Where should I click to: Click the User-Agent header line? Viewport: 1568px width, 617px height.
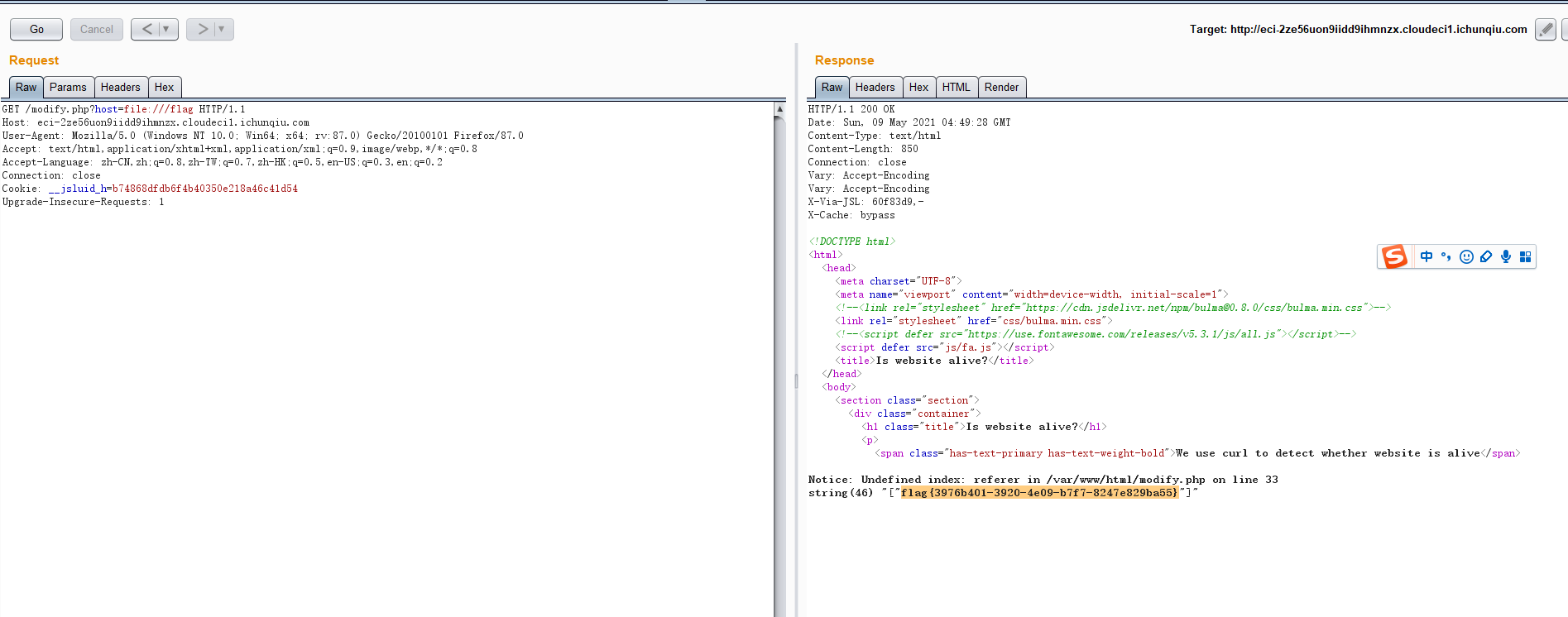click(x=263, y=136)
